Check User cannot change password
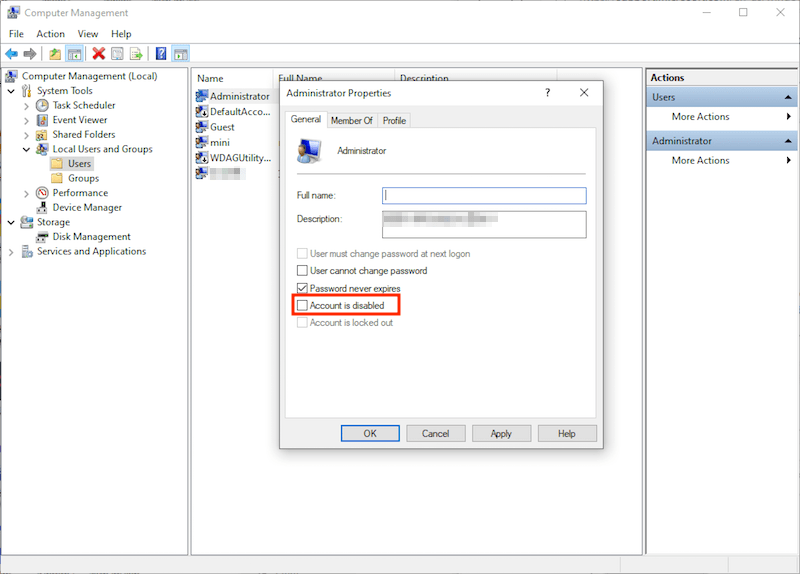 (302, 270)
